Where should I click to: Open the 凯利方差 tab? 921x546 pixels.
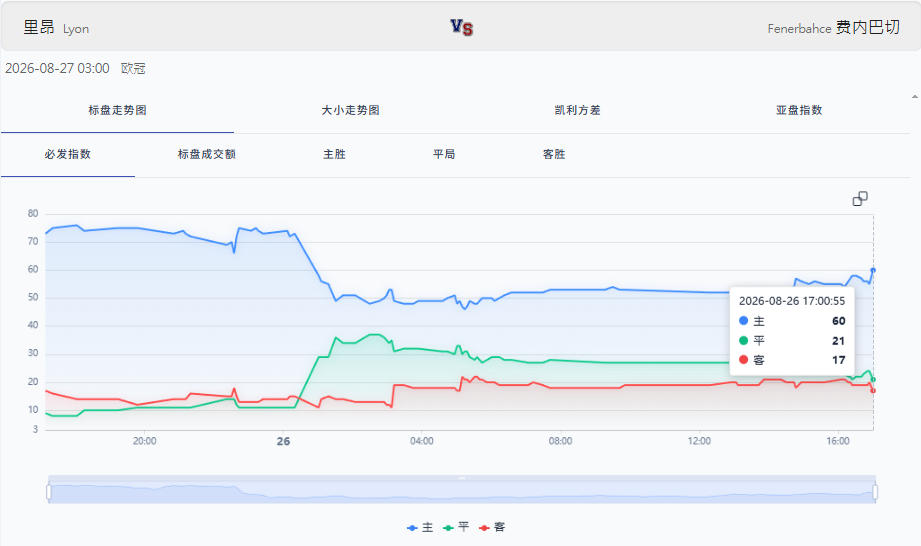coord(577,110)
